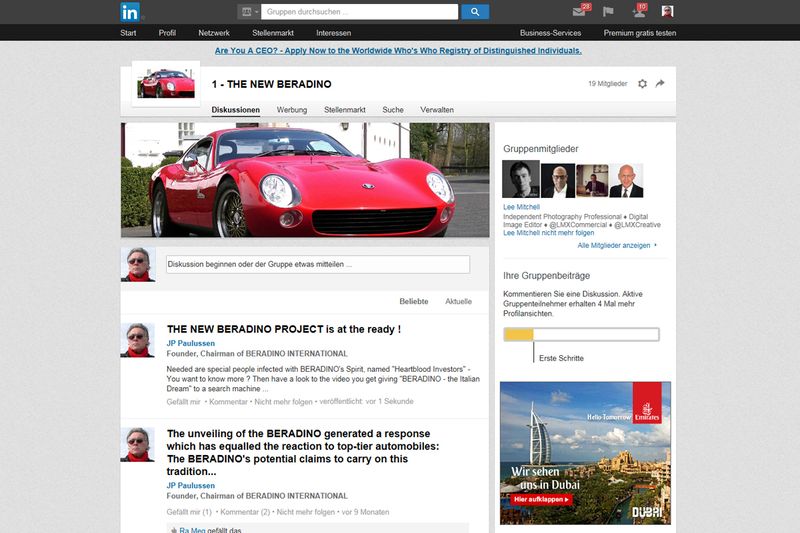The image size is (800, 533).
Task: Click the third group member photo
Action: coord(592,181)
